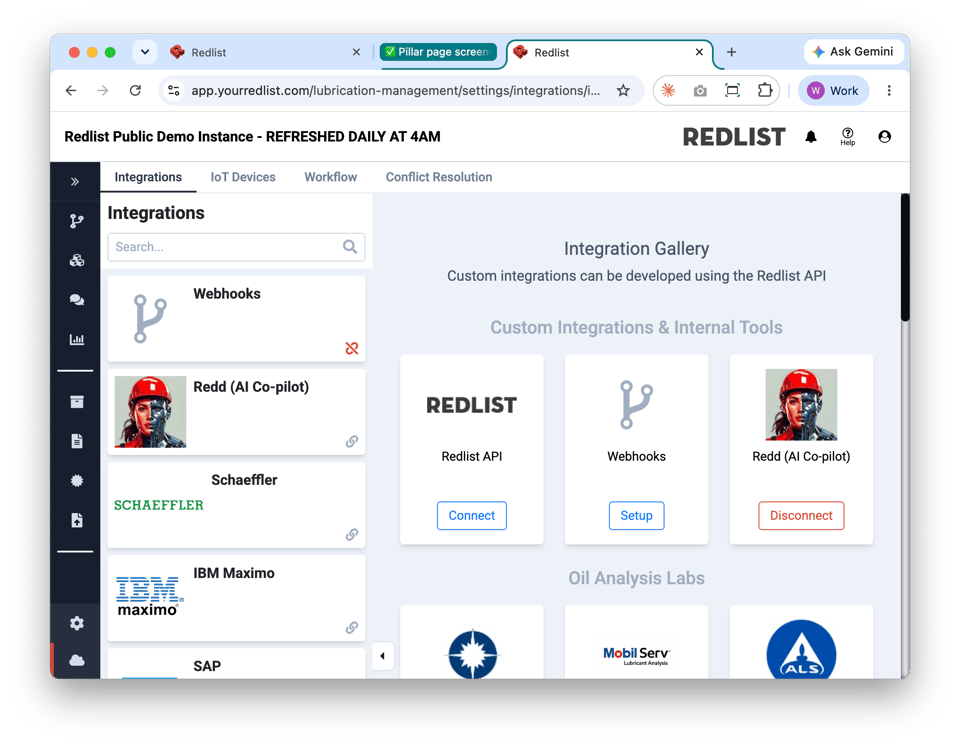This screenshot has width=960, height=745.
Task: Expand the sidebar with double chevron
Action: [x=75, y=181]
